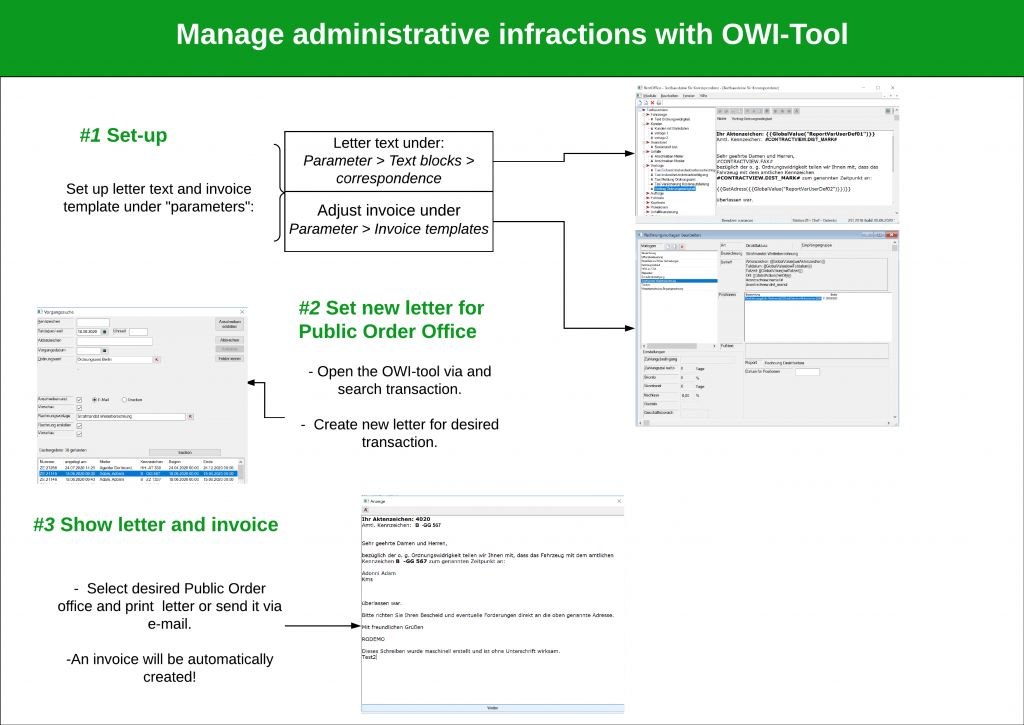Click the Aktenzeichen input field in Vorgangssuche
The height and width of the screenshot is (725, 1024).
114,341
